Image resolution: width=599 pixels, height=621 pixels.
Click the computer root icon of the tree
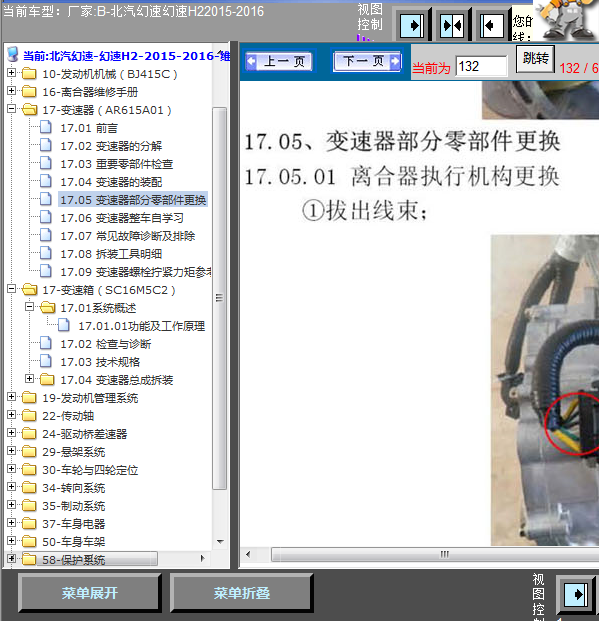click(13, 55)
